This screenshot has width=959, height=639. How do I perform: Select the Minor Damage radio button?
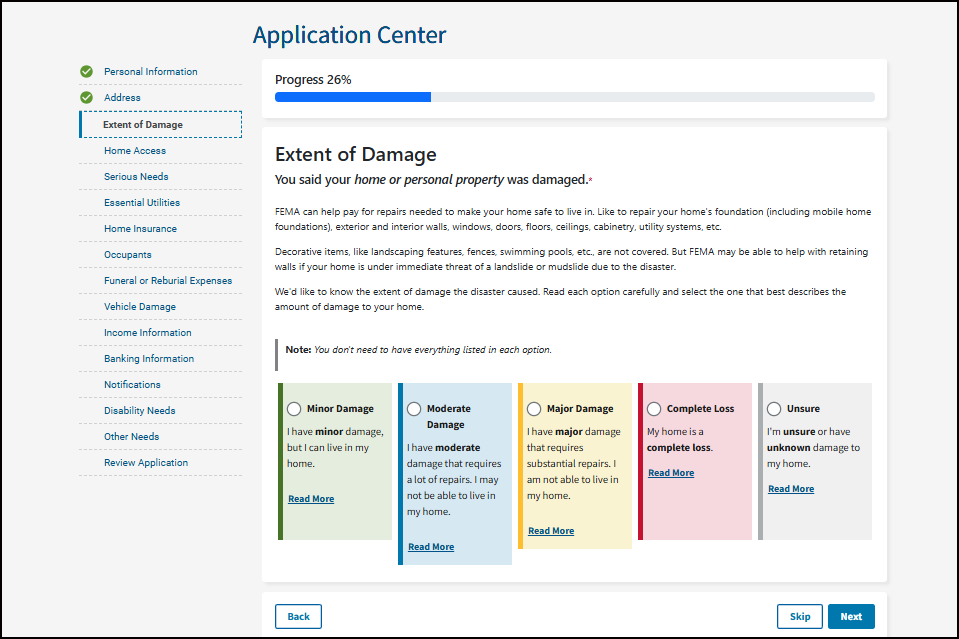tap(294, 409)
